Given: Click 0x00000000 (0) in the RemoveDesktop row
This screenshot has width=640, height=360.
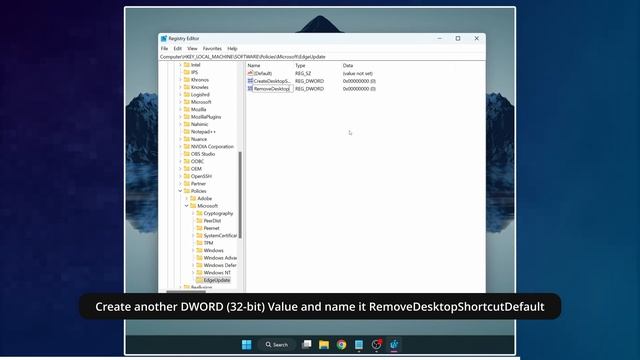Looking at the screenshot, I should (359, 89).
